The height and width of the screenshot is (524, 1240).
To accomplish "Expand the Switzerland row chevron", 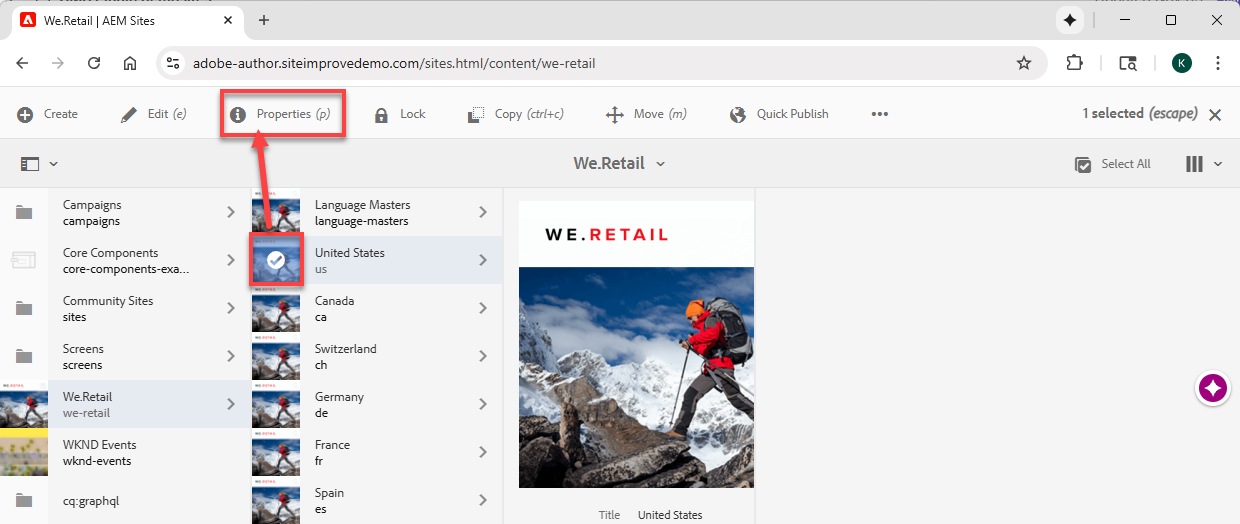I will pyautogui.click(x=483, y=356).
